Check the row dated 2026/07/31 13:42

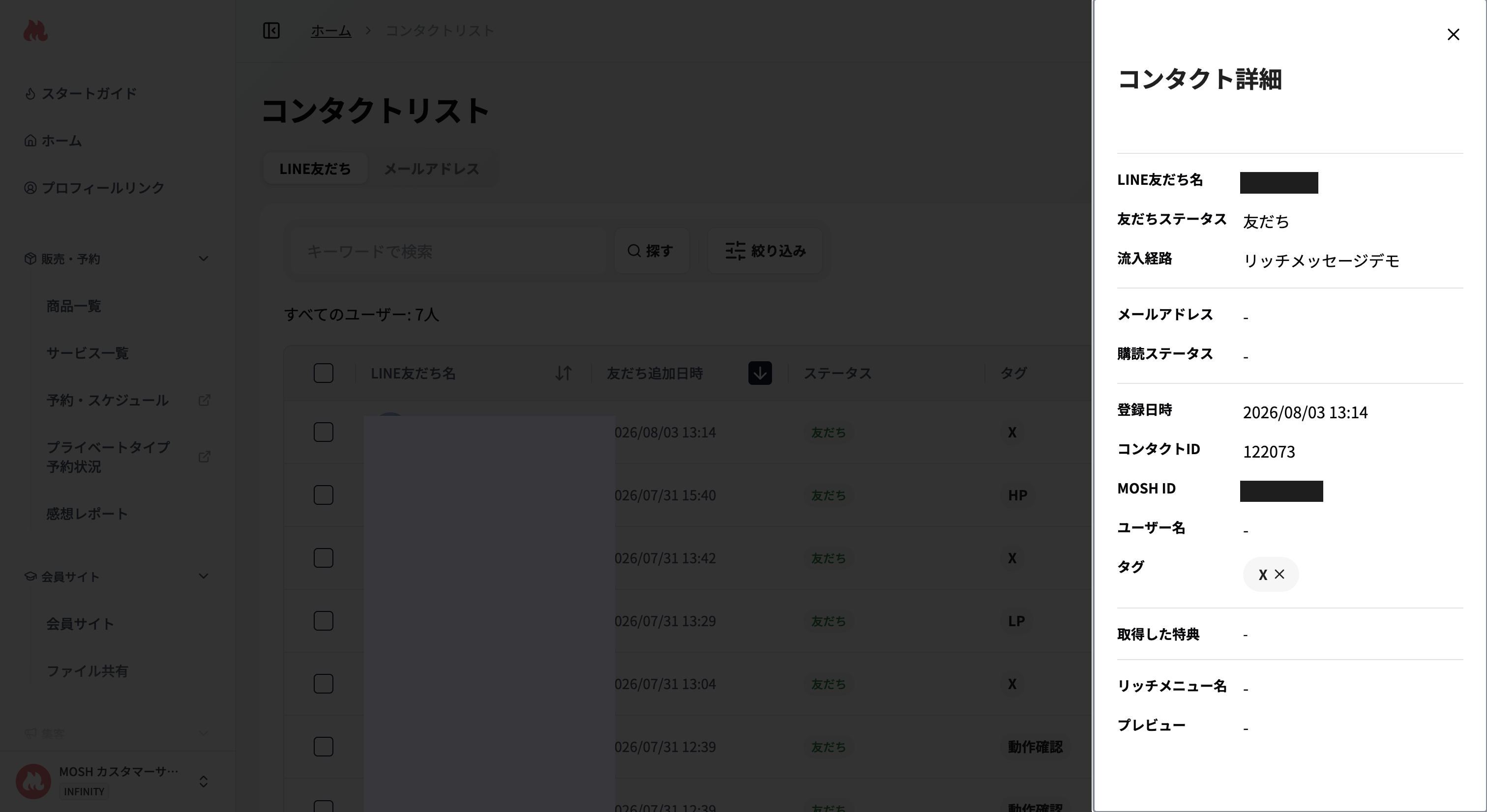[323, 558]
